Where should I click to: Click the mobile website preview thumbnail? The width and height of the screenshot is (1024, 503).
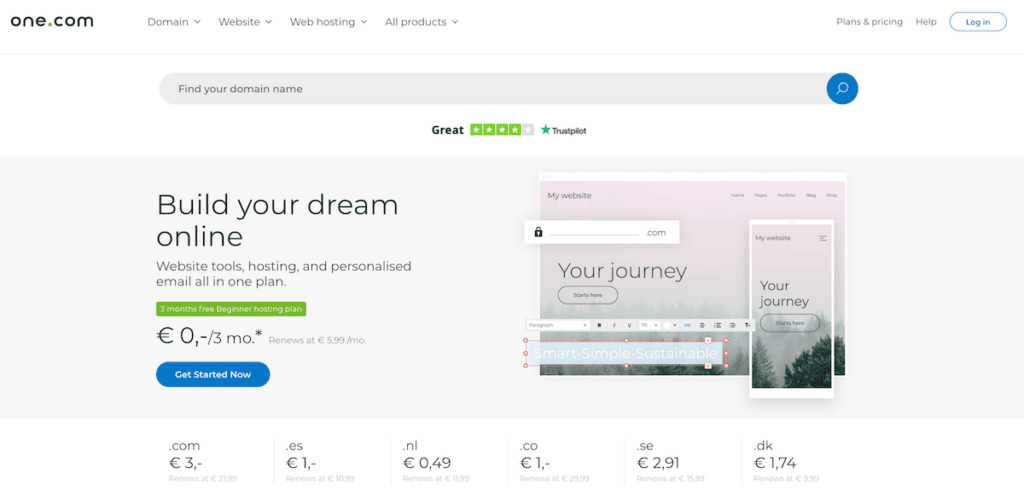coord(792,309)
